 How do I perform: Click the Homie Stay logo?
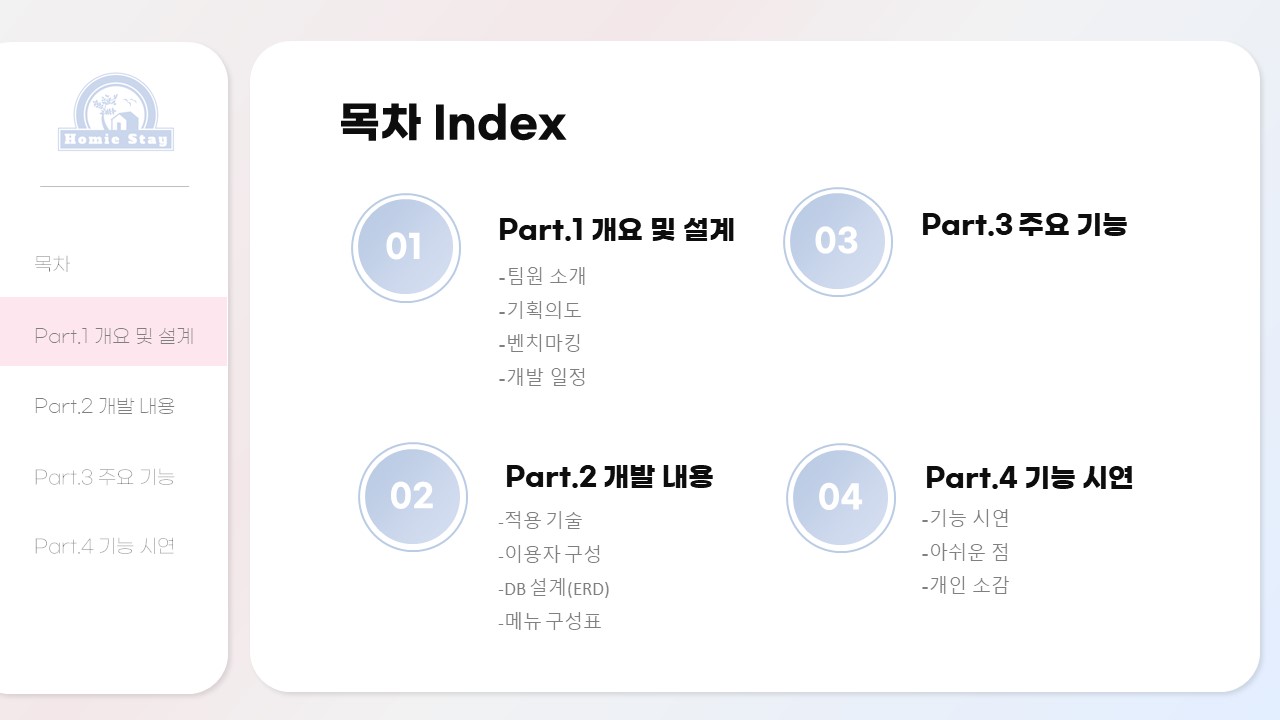pyautogui.click(x=116, y=112)
